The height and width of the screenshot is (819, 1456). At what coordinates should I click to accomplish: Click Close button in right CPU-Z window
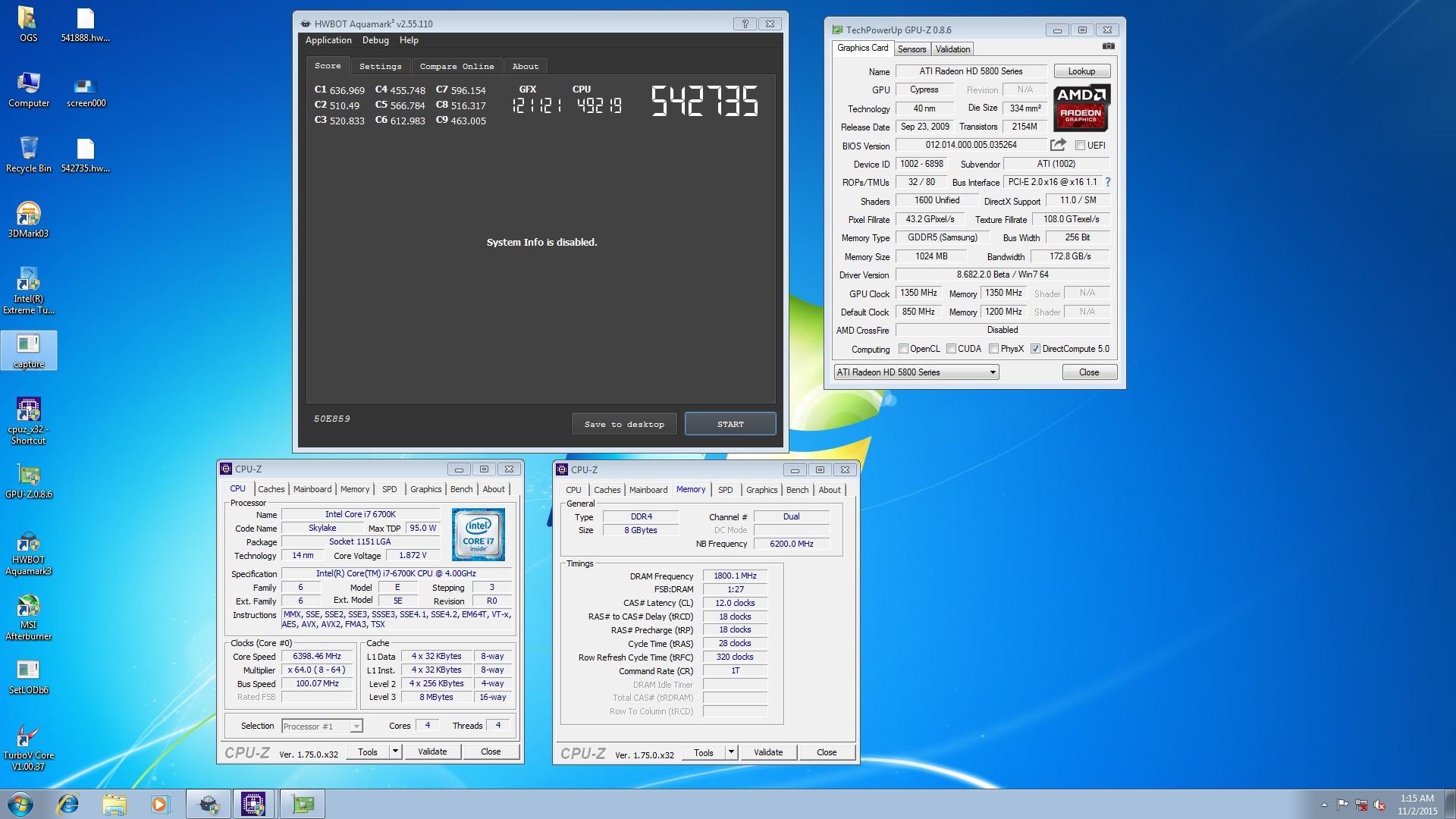pos(827,752)
